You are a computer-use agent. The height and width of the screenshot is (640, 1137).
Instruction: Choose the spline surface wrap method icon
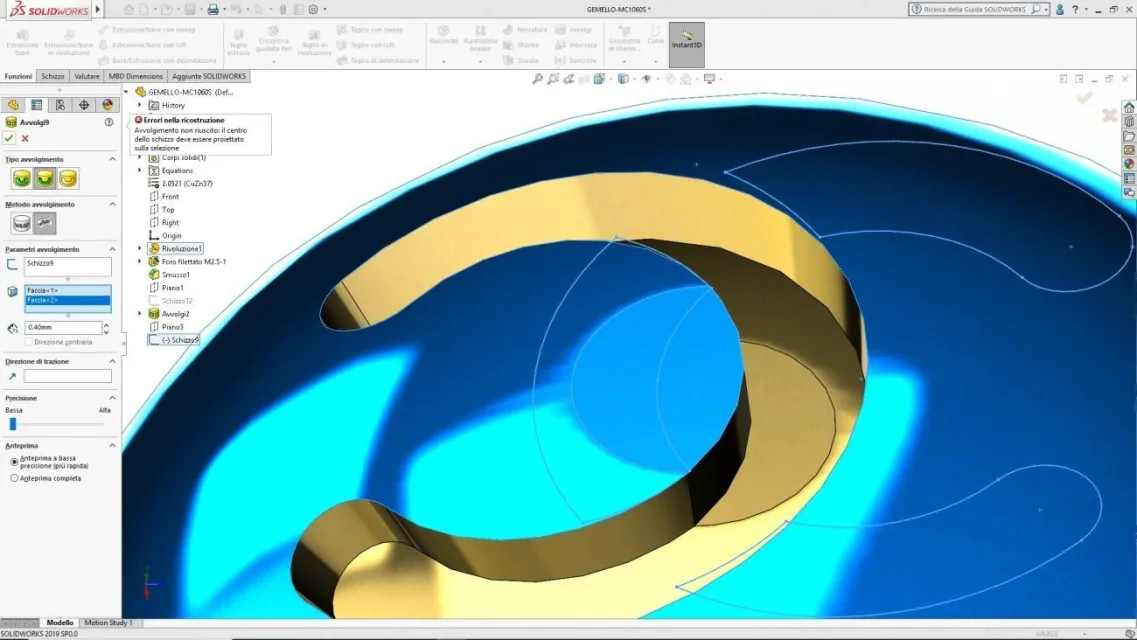[45, 223]
